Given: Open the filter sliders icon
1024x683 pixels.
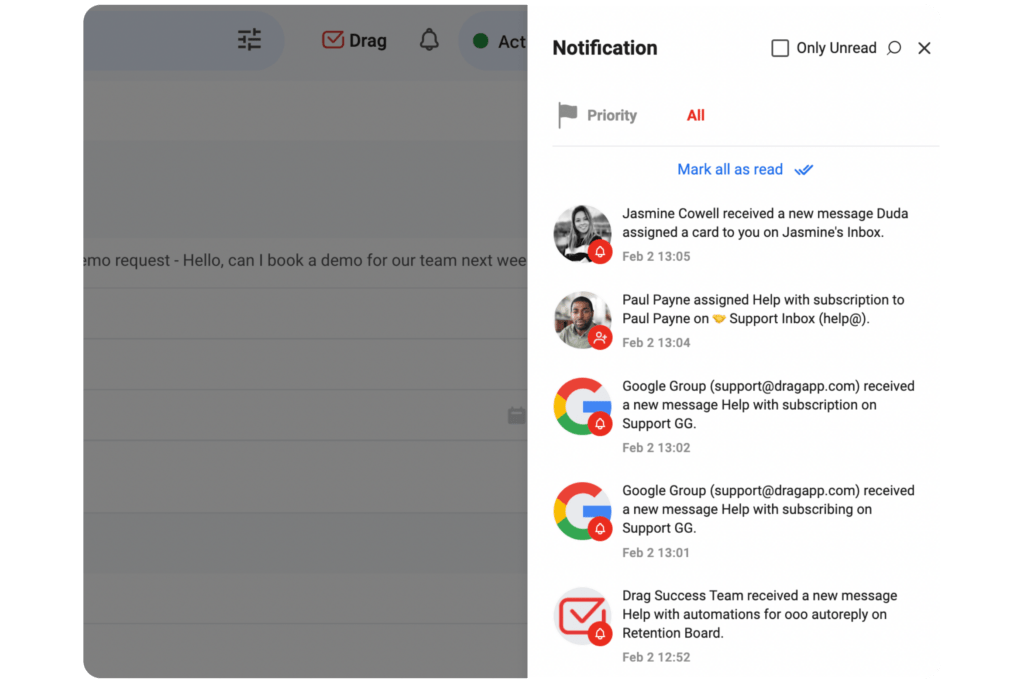Looking at the screenshot, I should point(249,40).
